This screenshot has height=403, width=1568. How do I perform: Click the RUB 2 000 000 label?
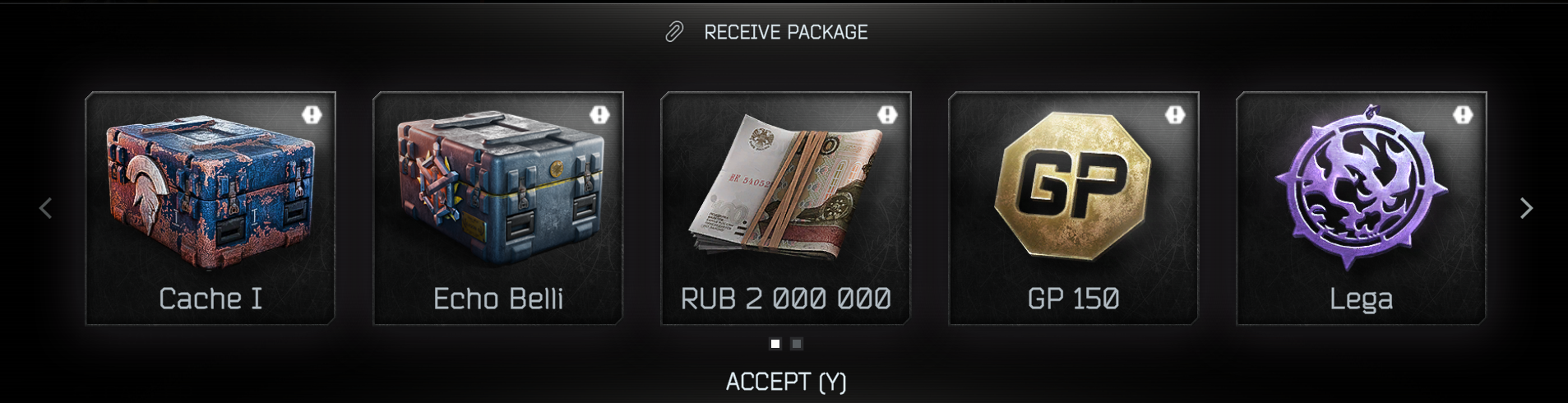click(785, 299)
